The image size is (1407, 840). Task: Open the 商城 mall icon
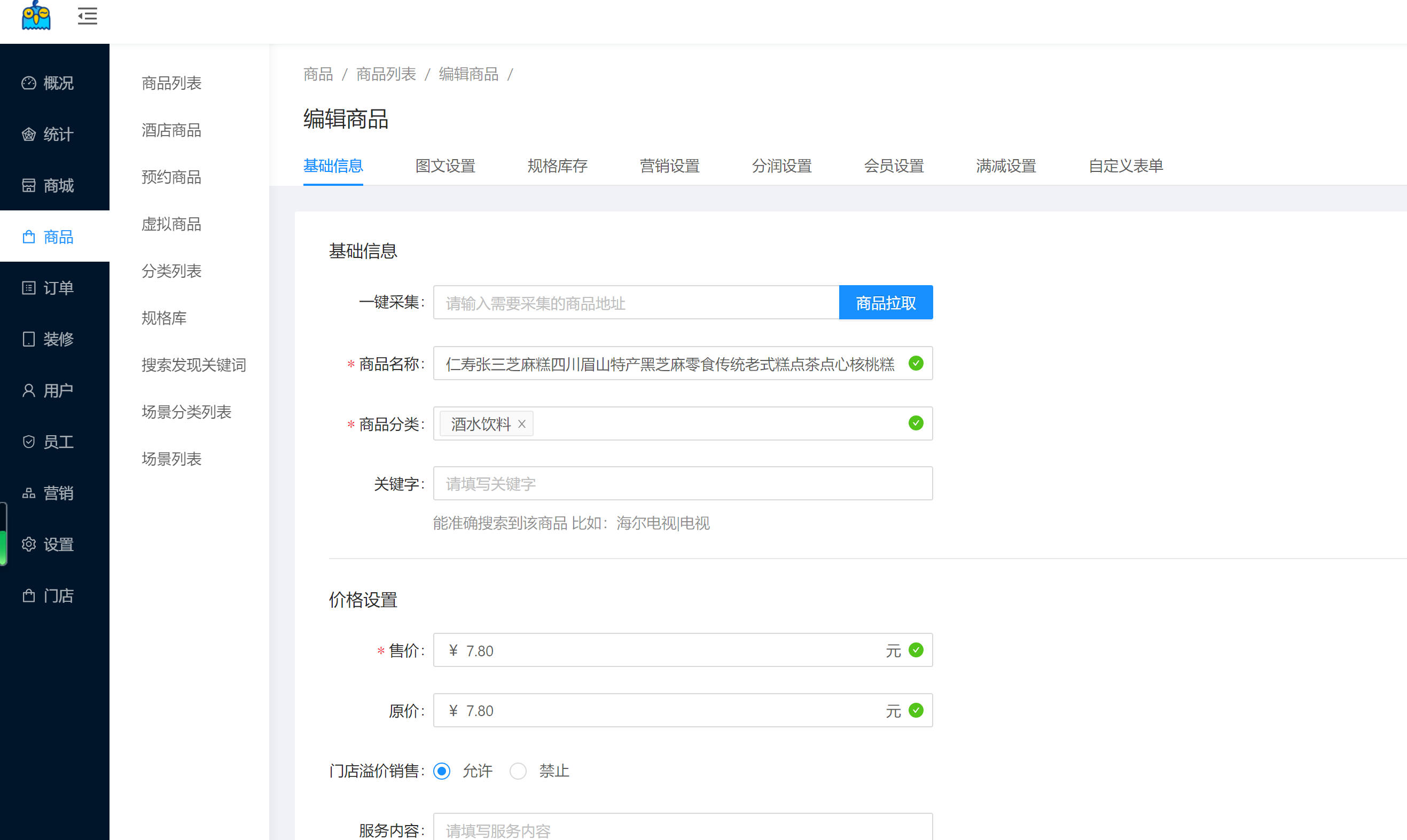tap(29, 186)
